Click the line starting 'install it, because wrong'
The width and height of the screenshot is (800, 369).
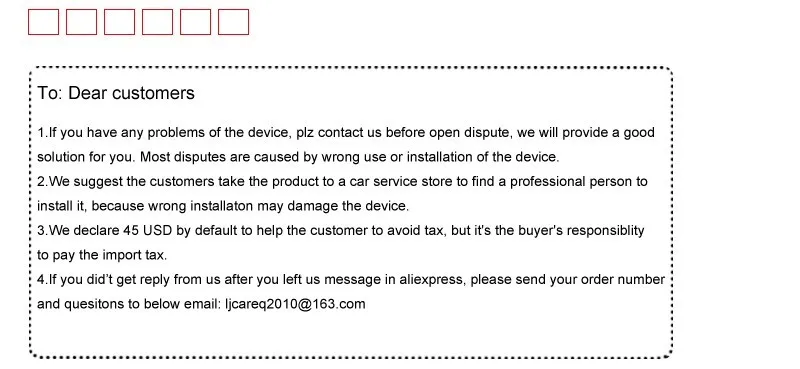click(223, 206)
